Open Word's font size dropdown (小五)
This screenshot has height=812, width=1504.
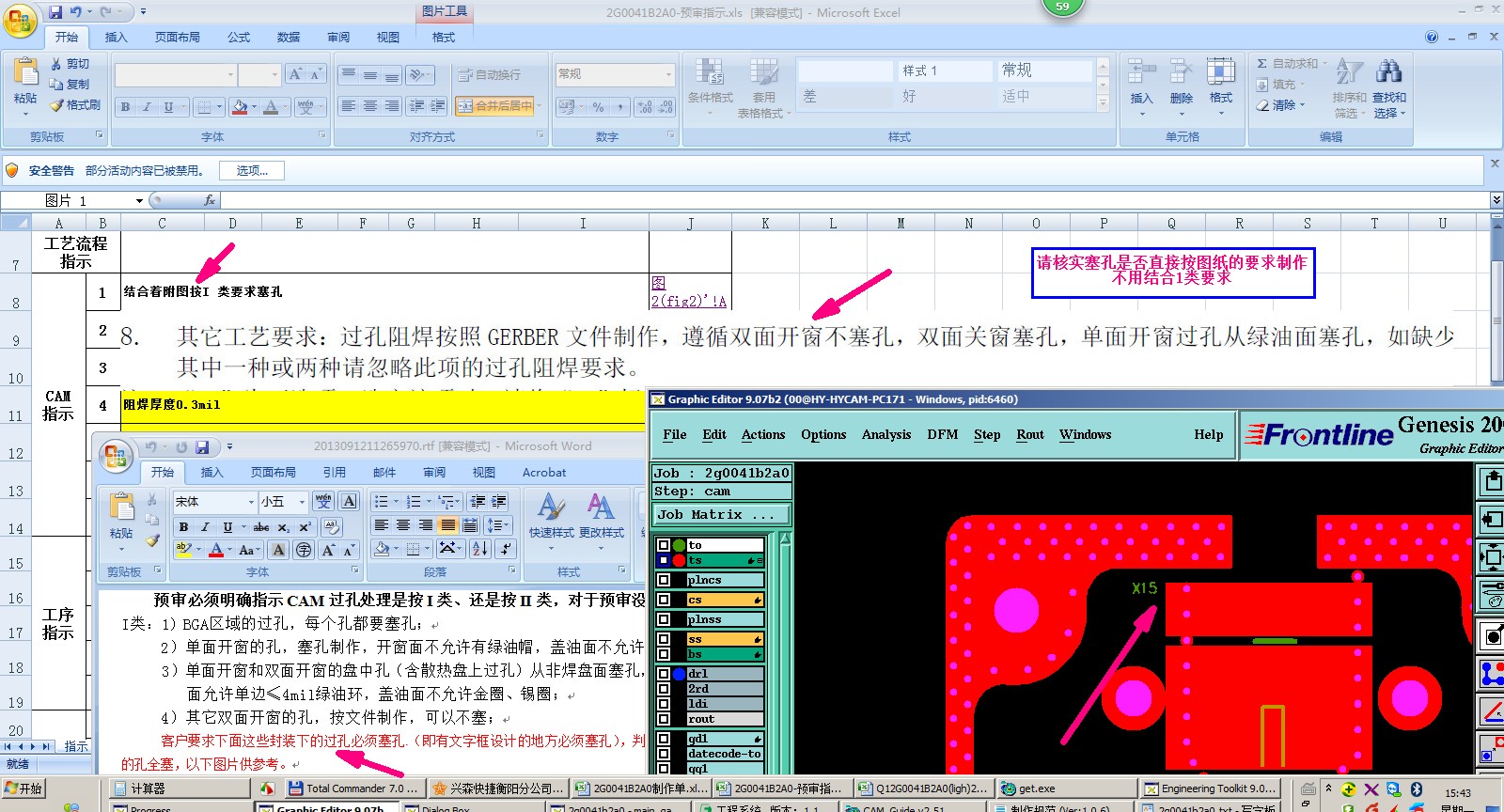(302, 502)
